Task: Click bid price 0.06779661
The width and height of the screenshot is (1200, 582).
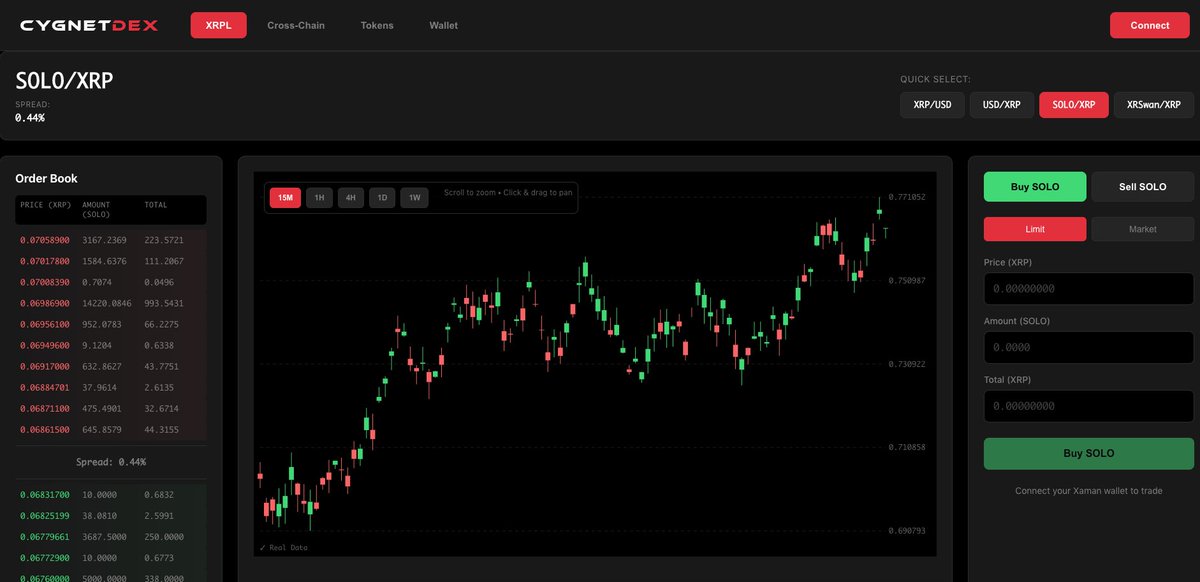Action: coord(45,536)
